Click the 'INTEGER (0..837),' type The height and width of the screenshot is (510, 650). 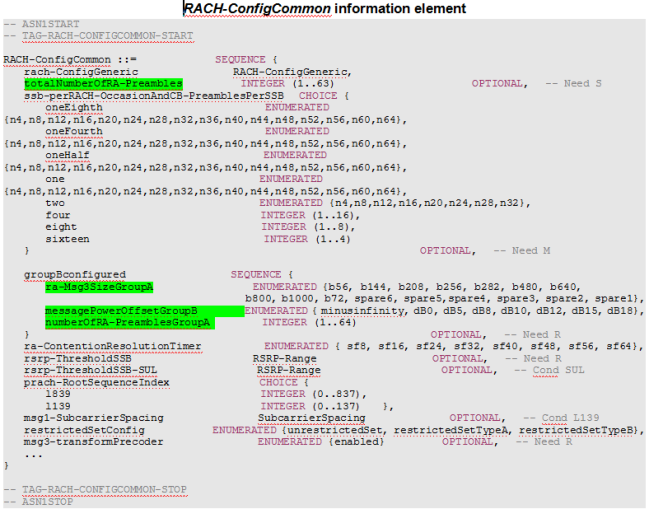point(314,394)
